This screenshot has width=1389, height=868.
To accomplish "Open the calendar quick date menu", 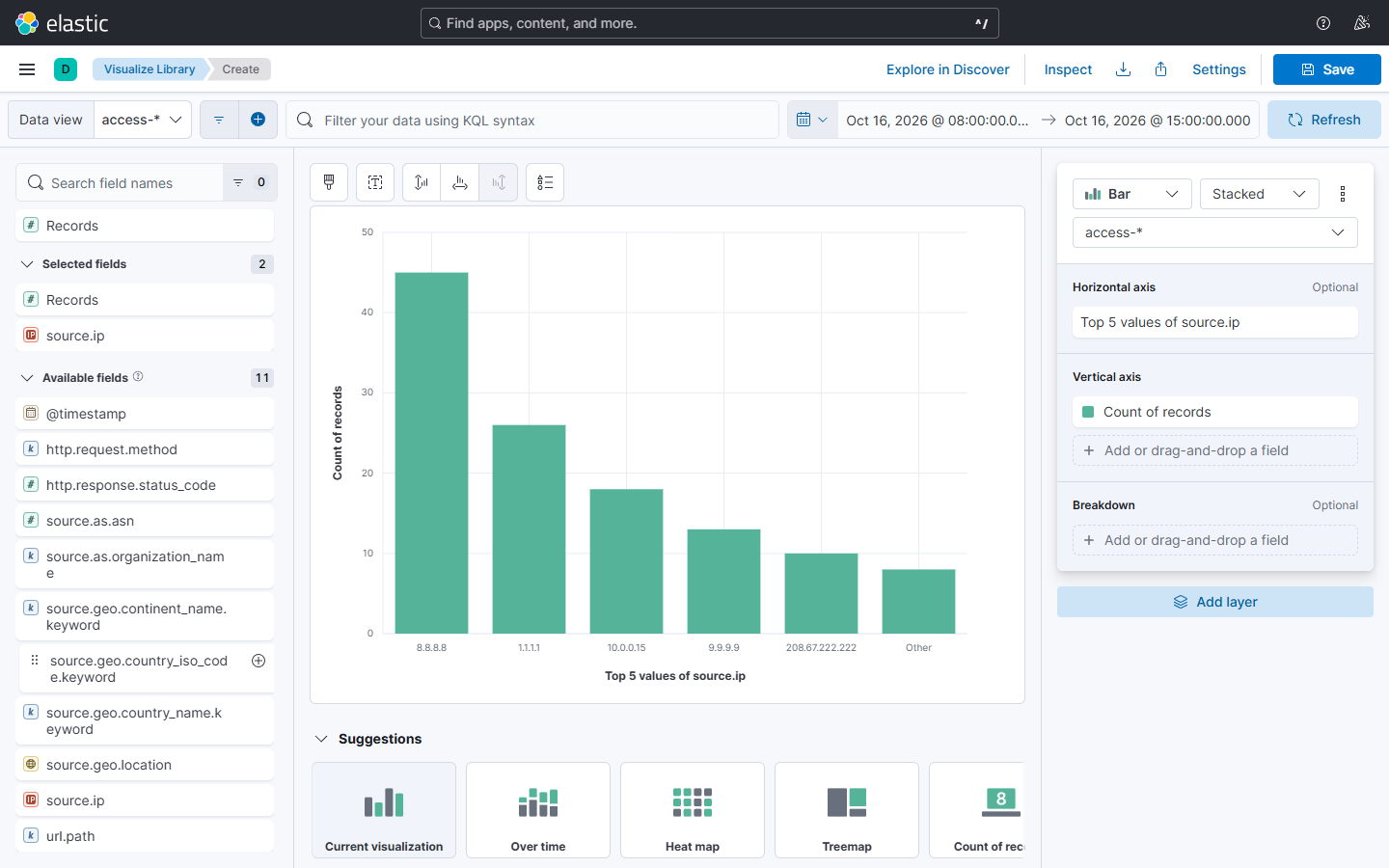I will (812, 120).
